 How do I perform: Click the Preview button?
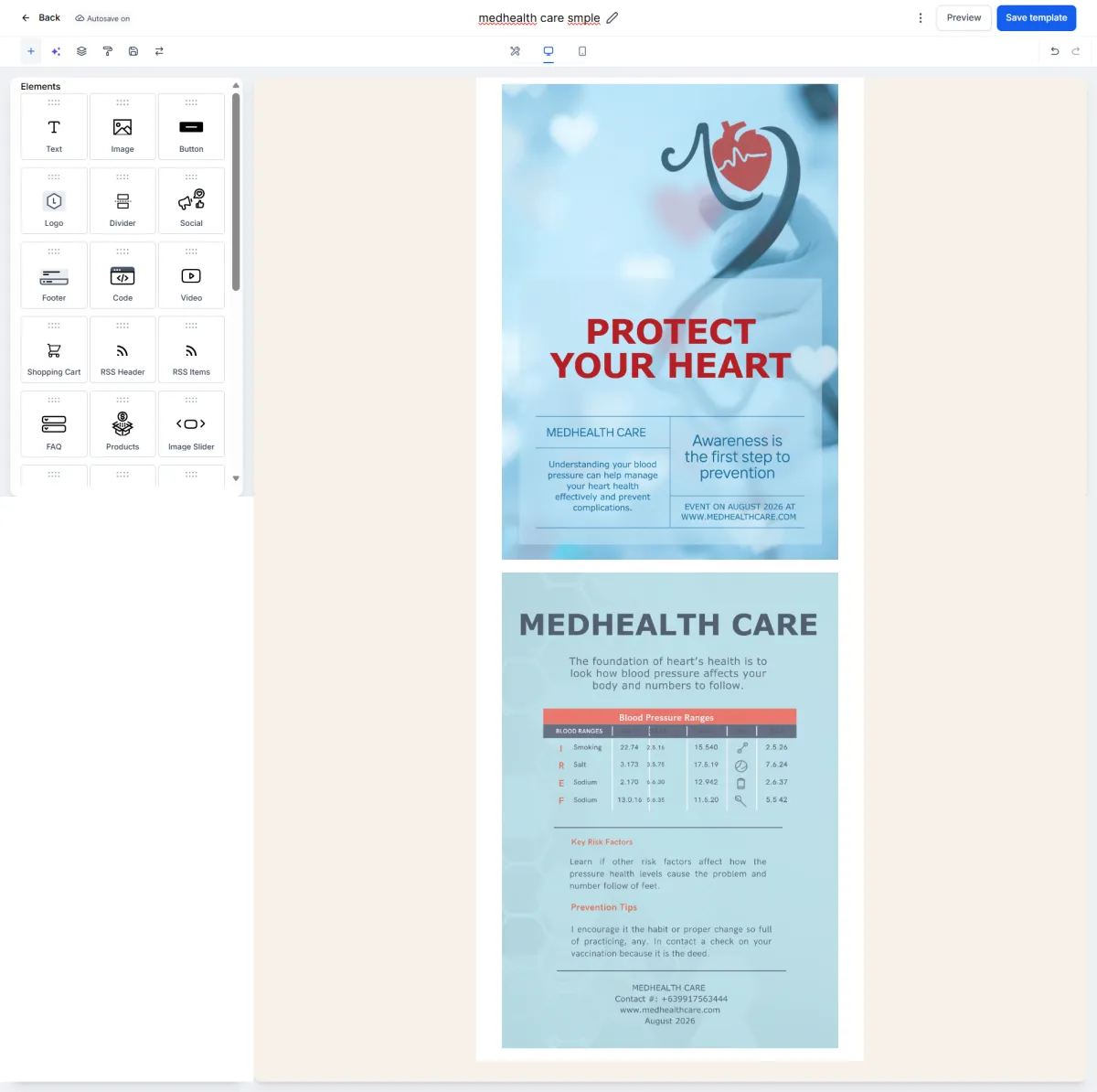[x=964, y=17]
